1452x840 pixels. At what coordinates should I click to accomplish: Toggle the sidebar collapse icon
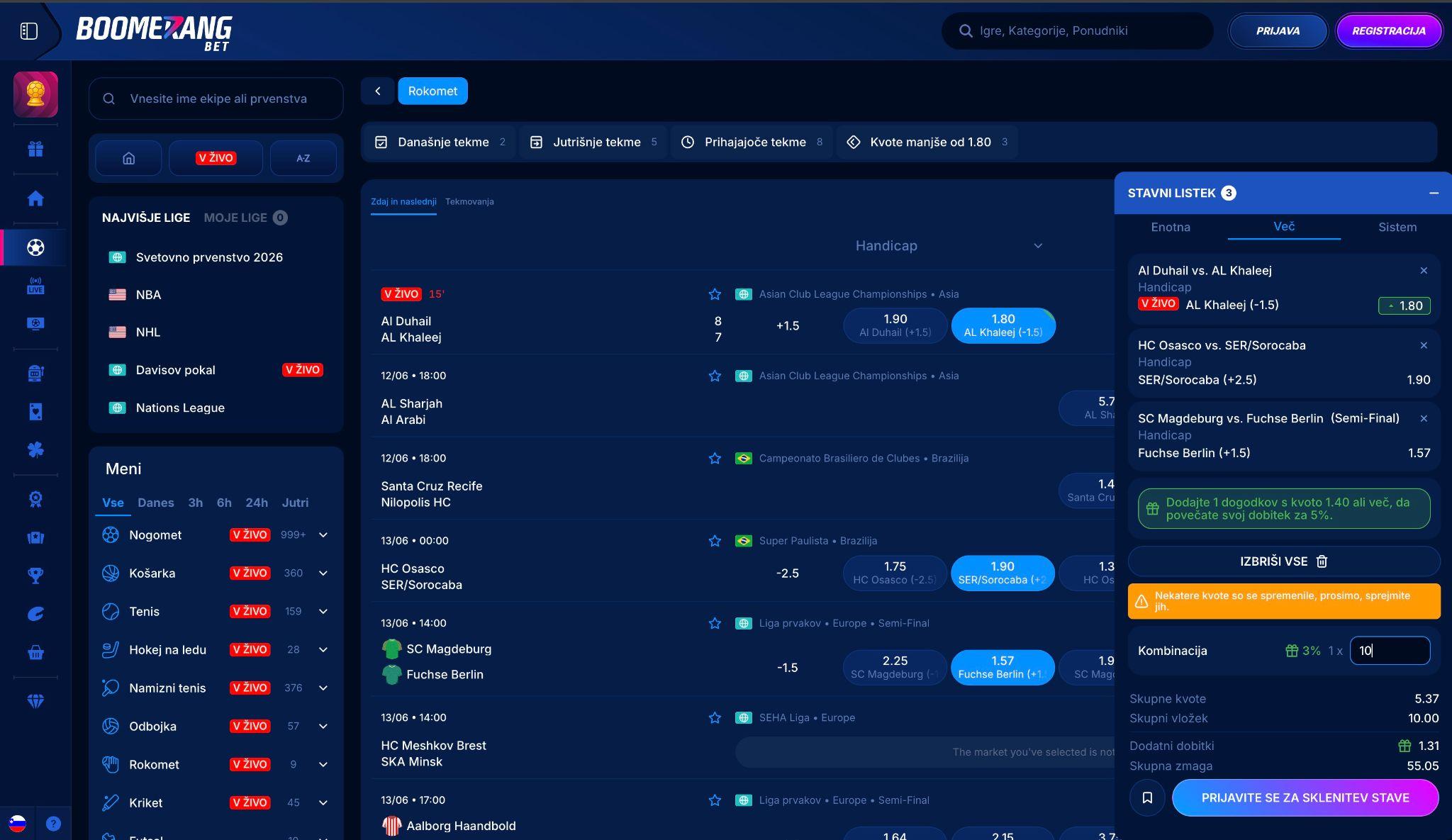tap(29, 30)
